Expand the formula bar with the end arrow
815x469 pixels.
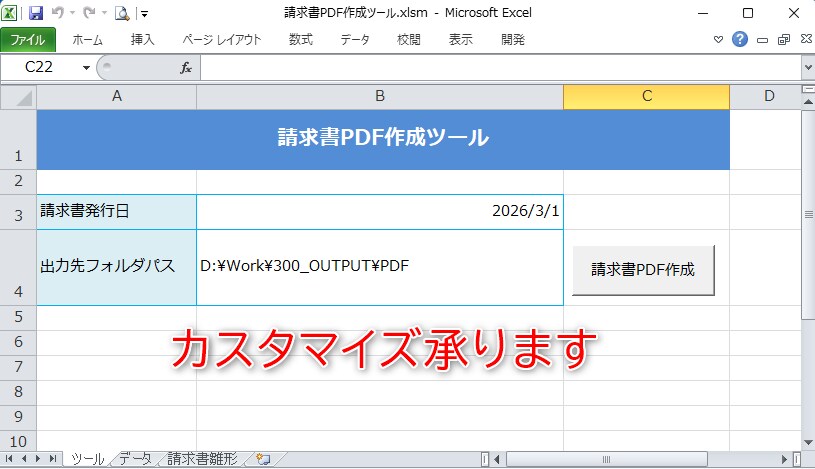[808, 68]
